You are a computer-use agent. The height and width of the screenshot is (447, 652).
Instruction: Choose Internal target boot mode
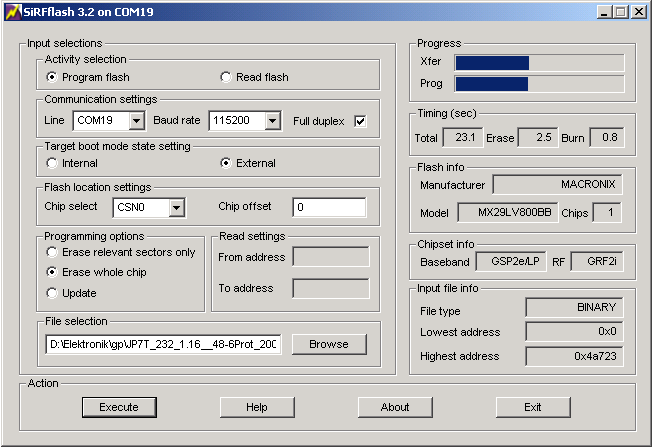click(52, 163)
